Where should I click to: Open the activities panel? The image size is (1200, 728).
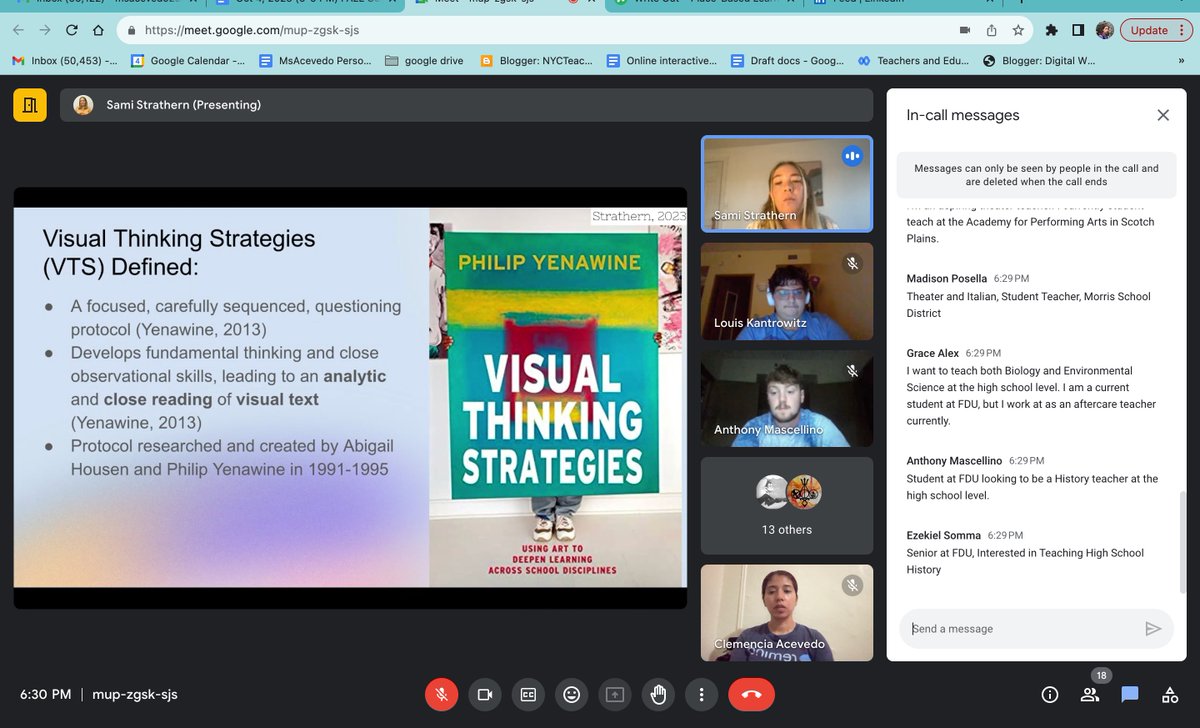[1170, 694]
